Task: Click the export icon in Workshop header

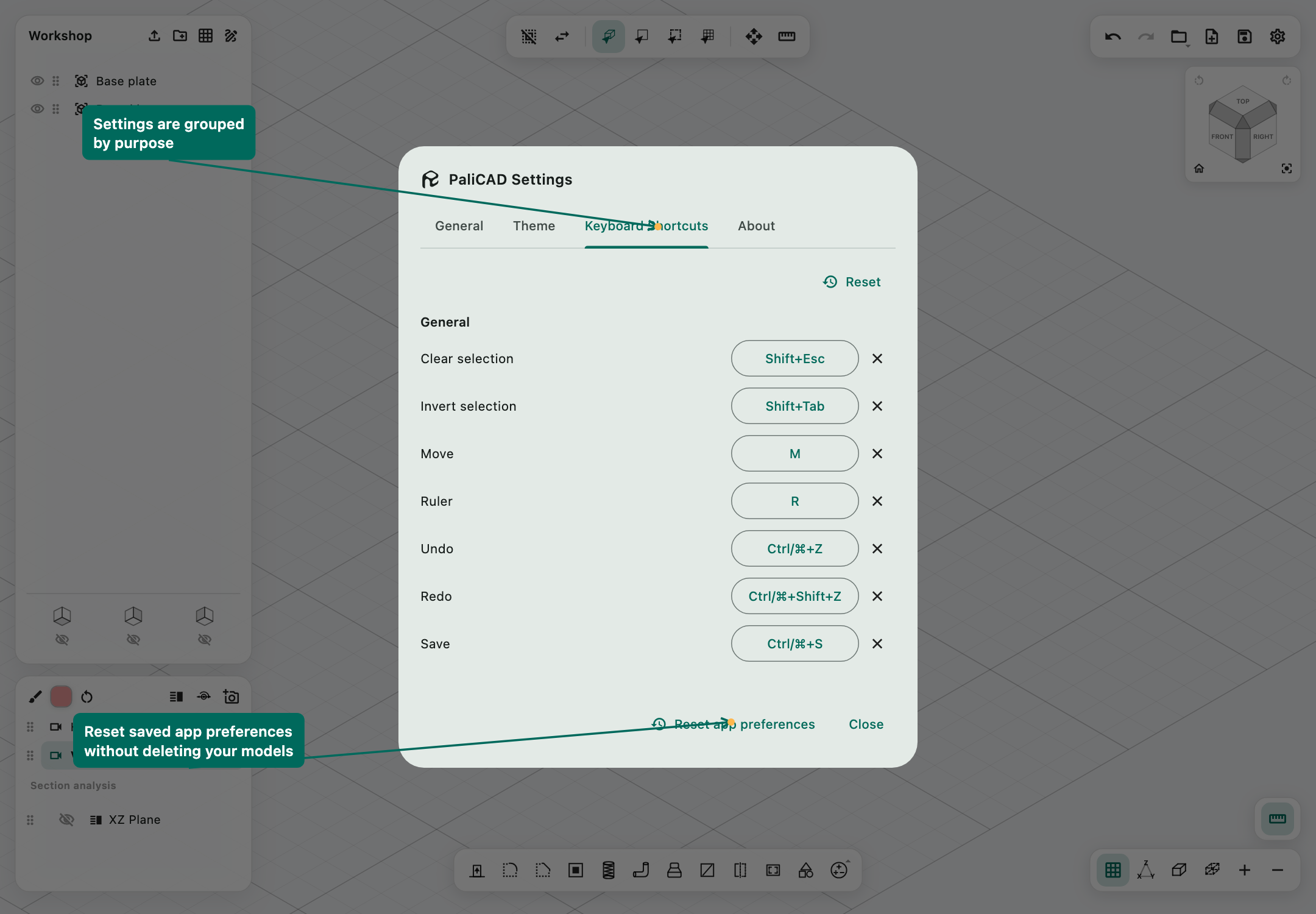Action: [x=154, y=36]
